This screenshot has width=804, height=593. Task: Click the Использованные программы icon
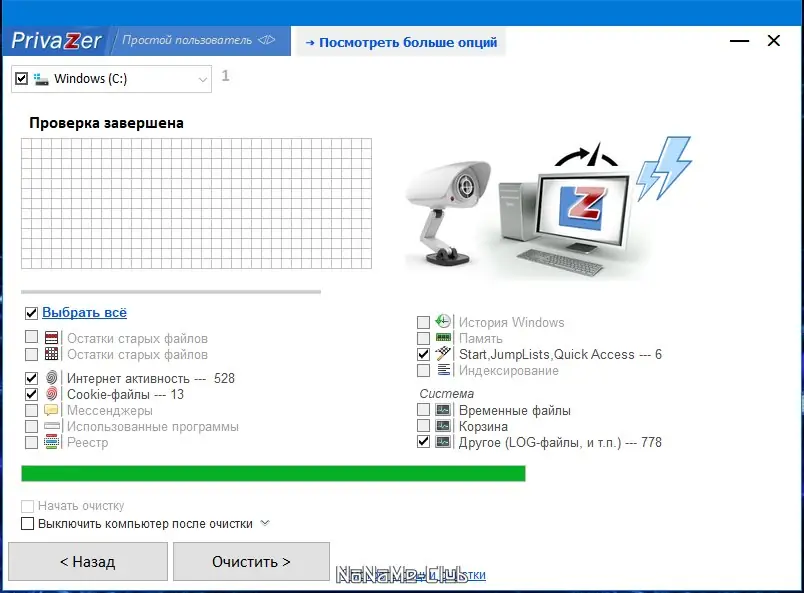(52, 426)
